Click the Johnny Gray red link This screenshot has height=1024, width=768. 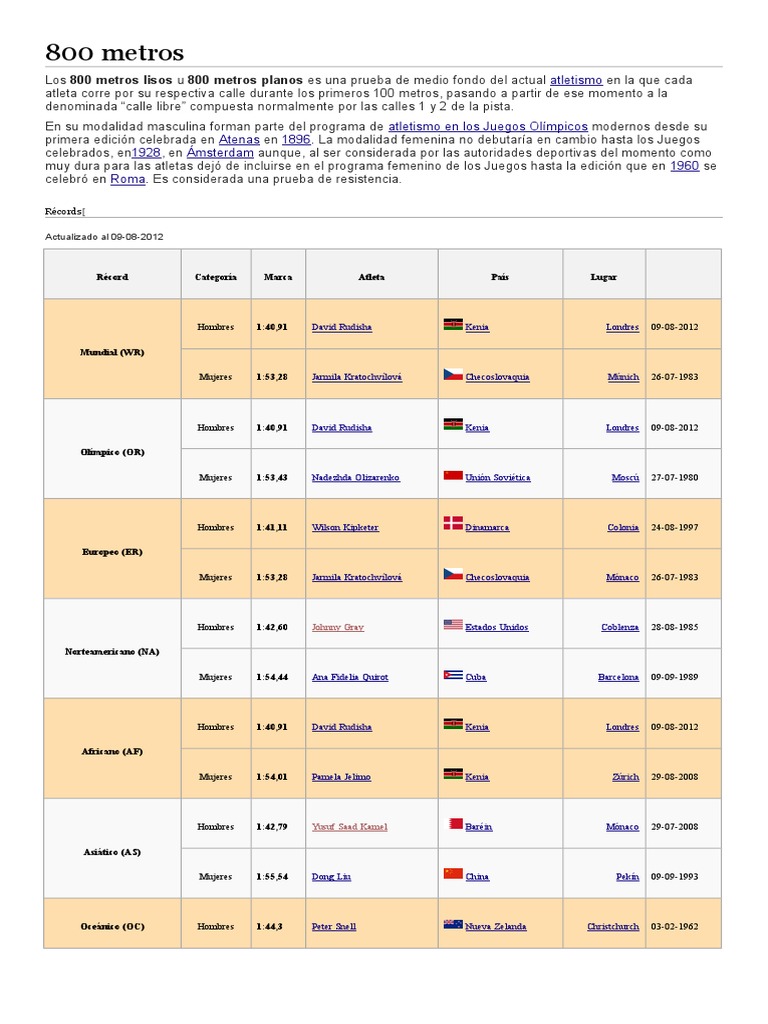(x=338, y=627)
